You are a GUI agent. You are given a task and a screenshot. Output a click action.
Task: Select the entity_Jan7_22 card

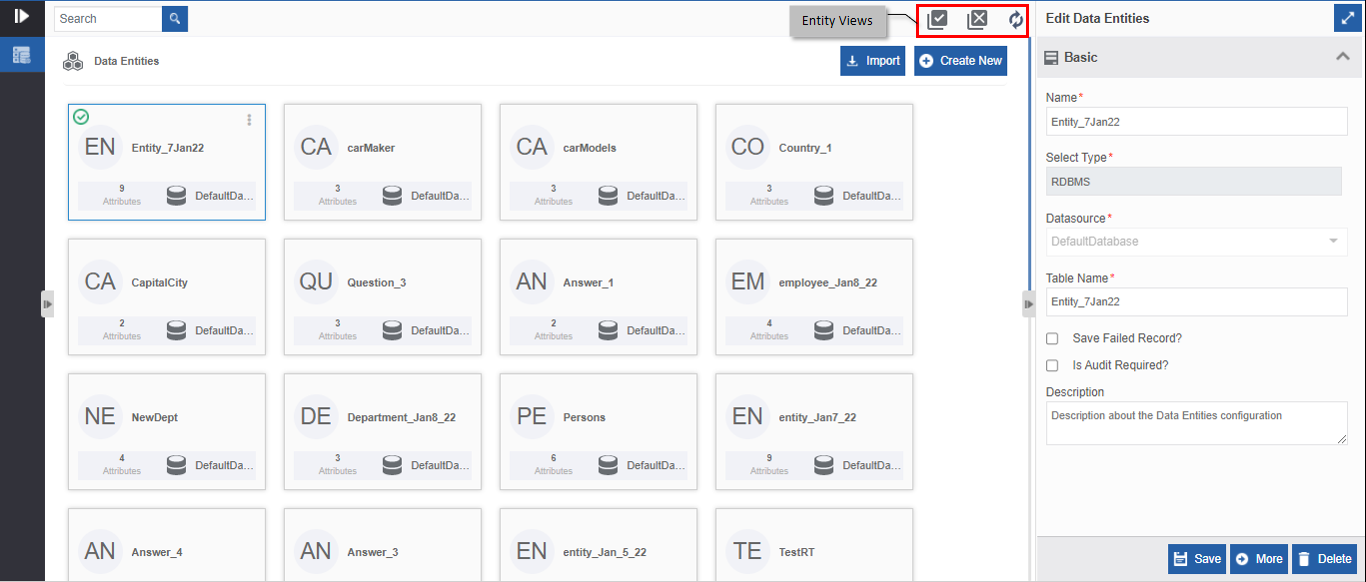click(x=814, y=432)
